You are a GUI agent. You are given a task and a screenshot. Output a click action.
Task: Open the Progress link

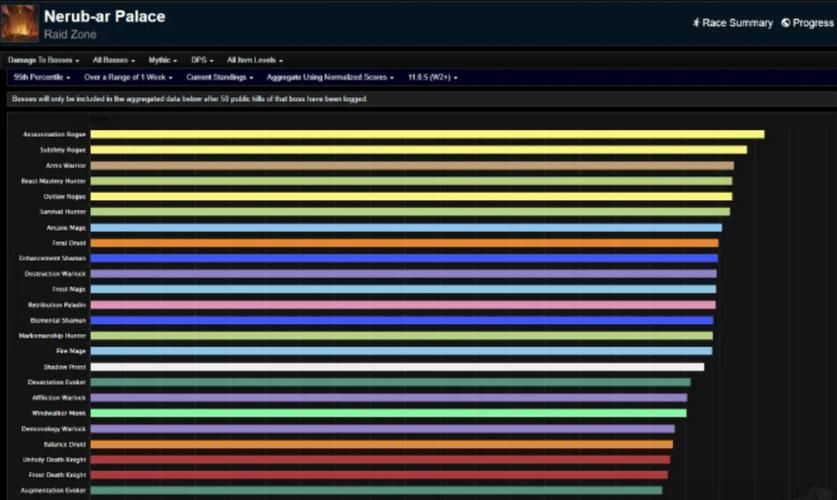[x=807, y=23]
